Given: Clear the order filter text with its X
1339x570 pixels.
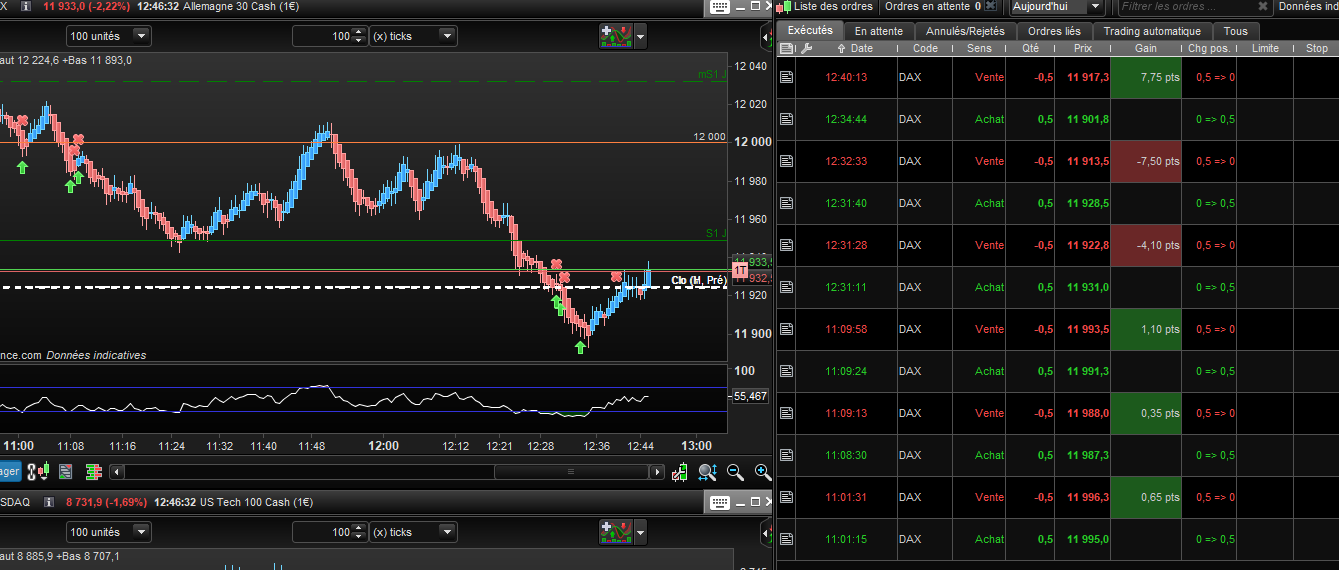Looking at the screenshot, I should pos(1263,6).
